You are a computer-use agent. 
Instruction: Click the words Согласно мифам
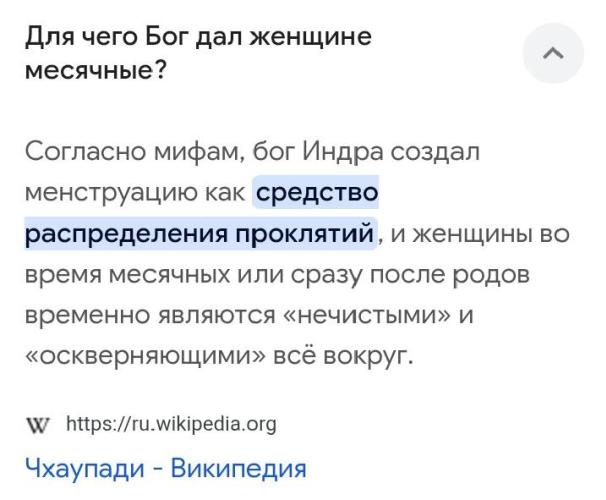pos(136,151)
